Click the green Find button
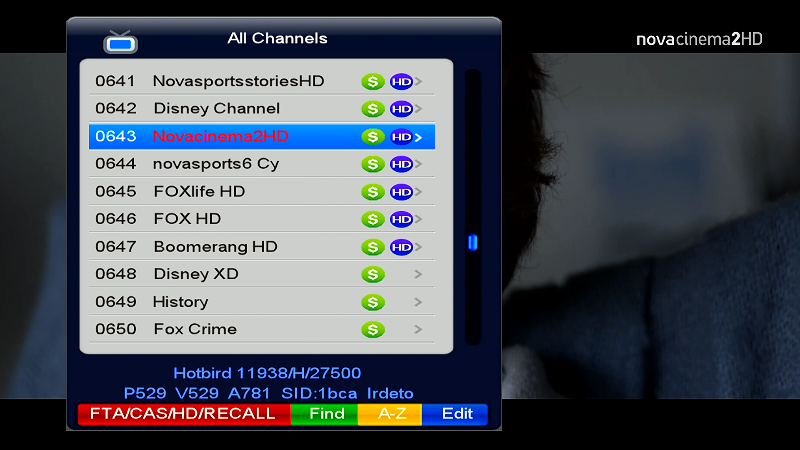The width and height of the screenshot is (800, 450). [324, 414]
